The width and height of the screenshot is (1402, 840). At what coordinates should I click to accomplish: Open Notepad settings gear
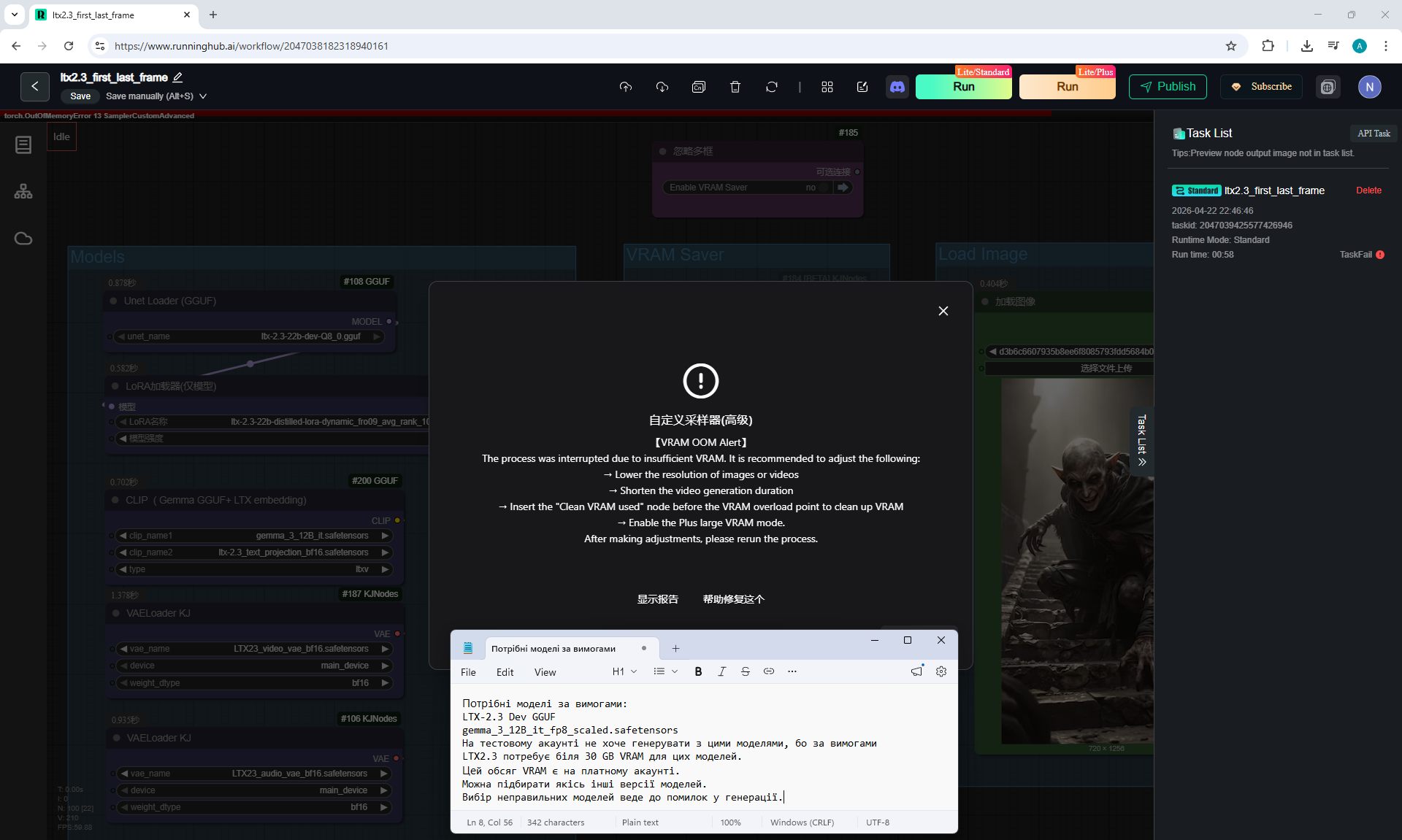(941, 671)
